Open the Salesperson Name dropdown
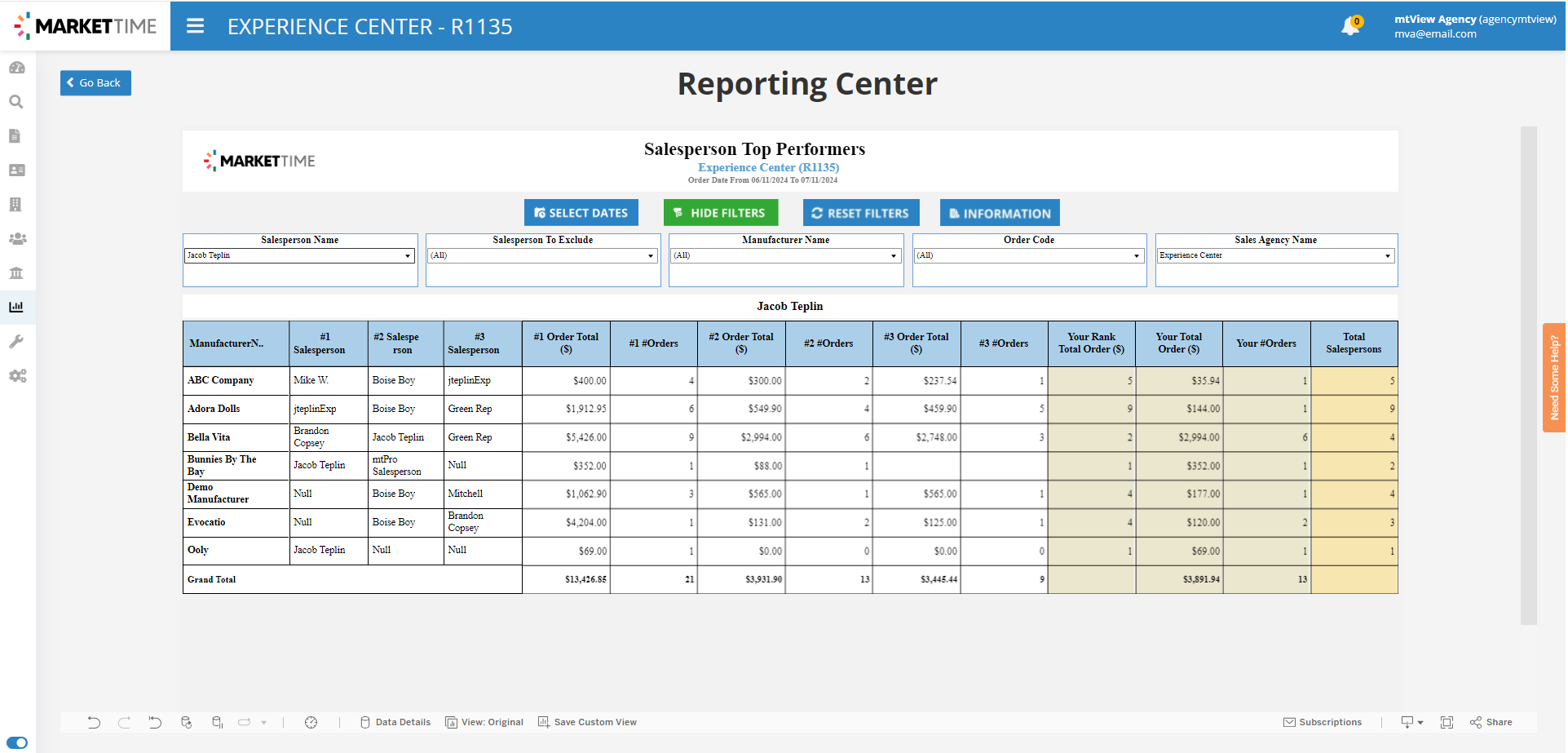The image size is (1568, 753). 300,255
